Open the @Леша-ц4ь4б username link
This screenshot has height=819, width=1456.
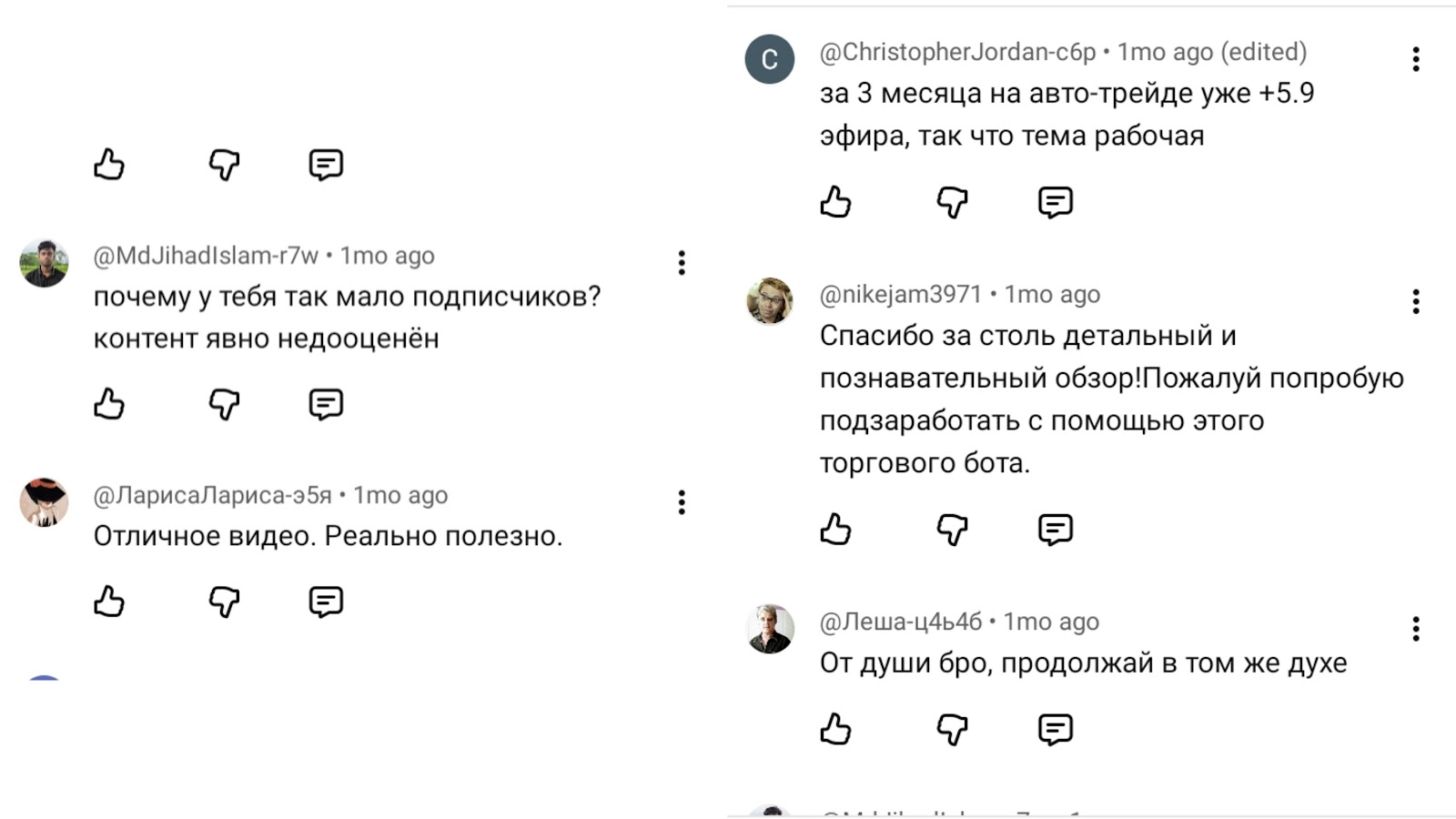click(x=900, y=622)
